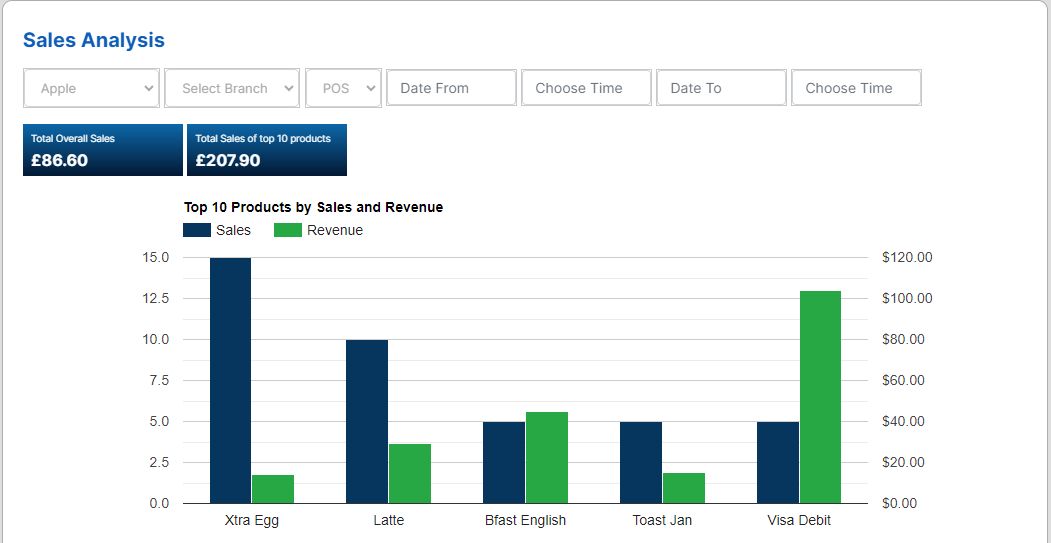Viewport: 1051px width, 543px height.
Task: Click the first Choose Time field
Action: point(586,88)
